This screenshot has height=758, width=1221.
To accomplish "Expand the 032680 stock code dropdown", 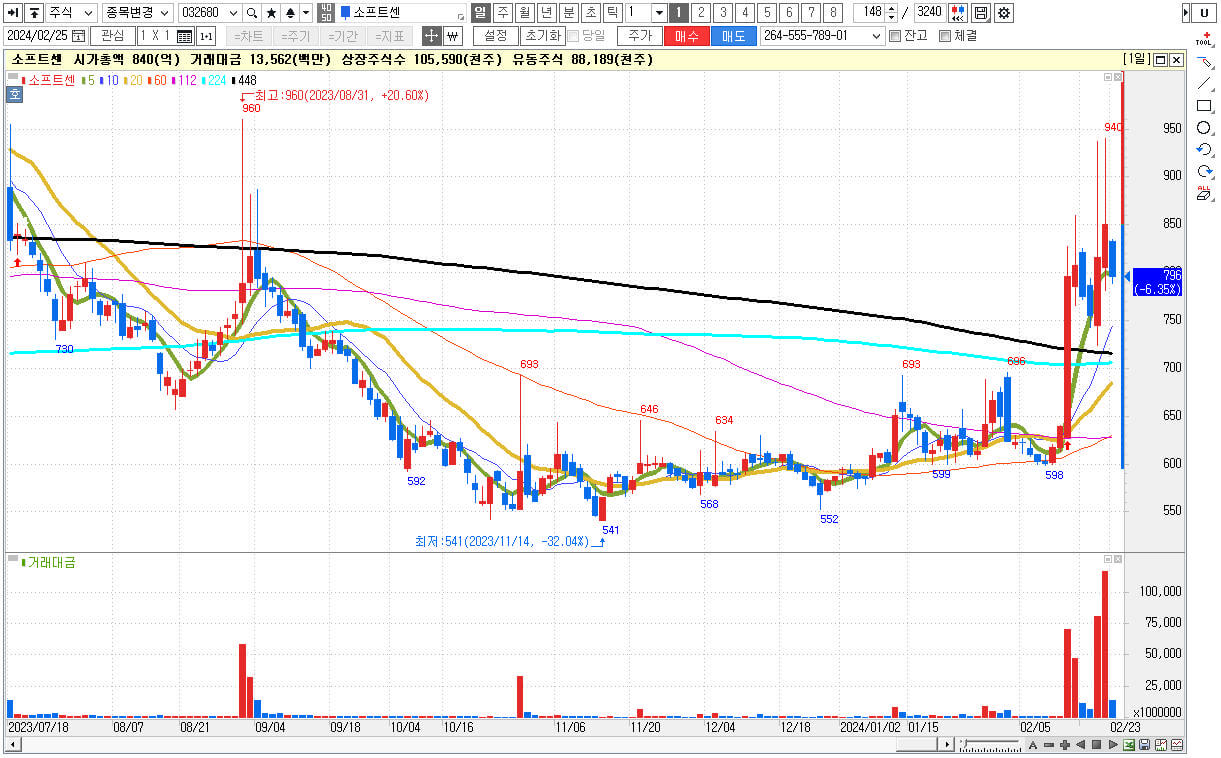I will [233, 13].
